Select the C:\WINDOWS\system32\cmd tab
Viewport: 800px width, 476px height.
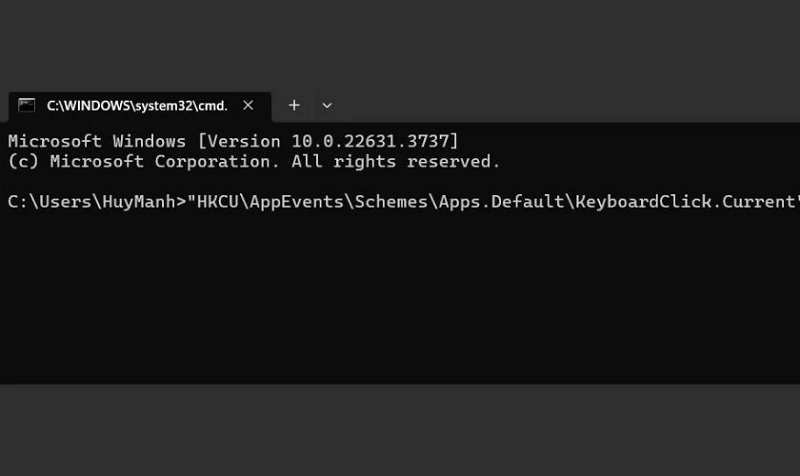coord(137,105)
